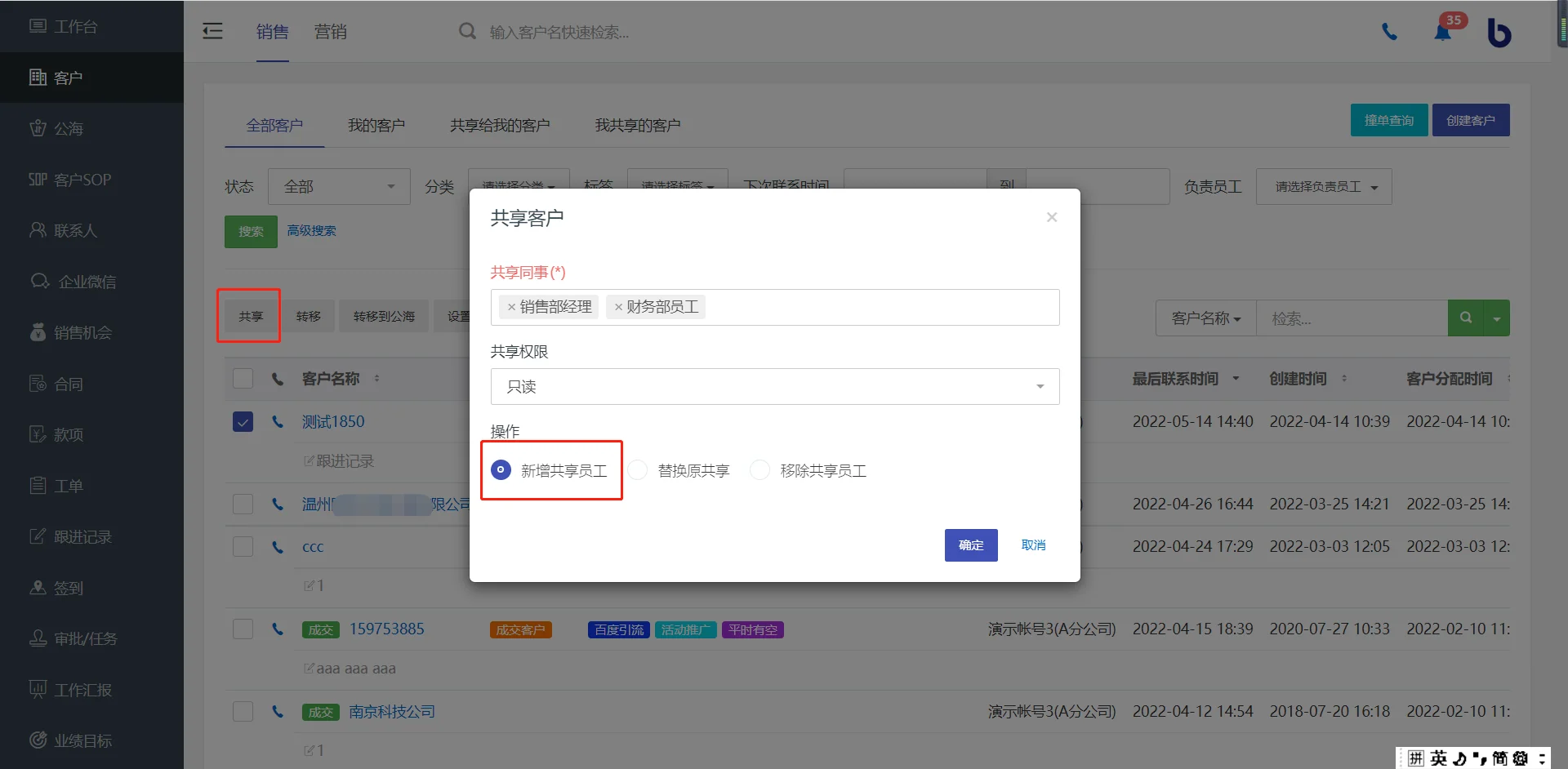The image size is (1568, 769).
Task: Confirm sharing with 确定 button
Action: pyautogui.click(x=971, y=545)
